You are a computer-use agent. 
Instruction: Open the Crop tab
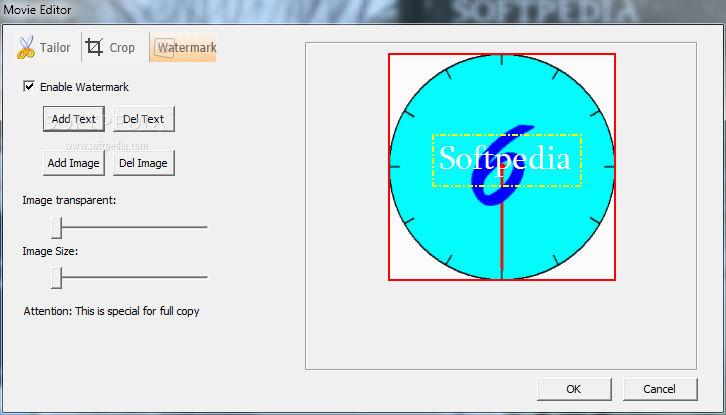(113, 47)
